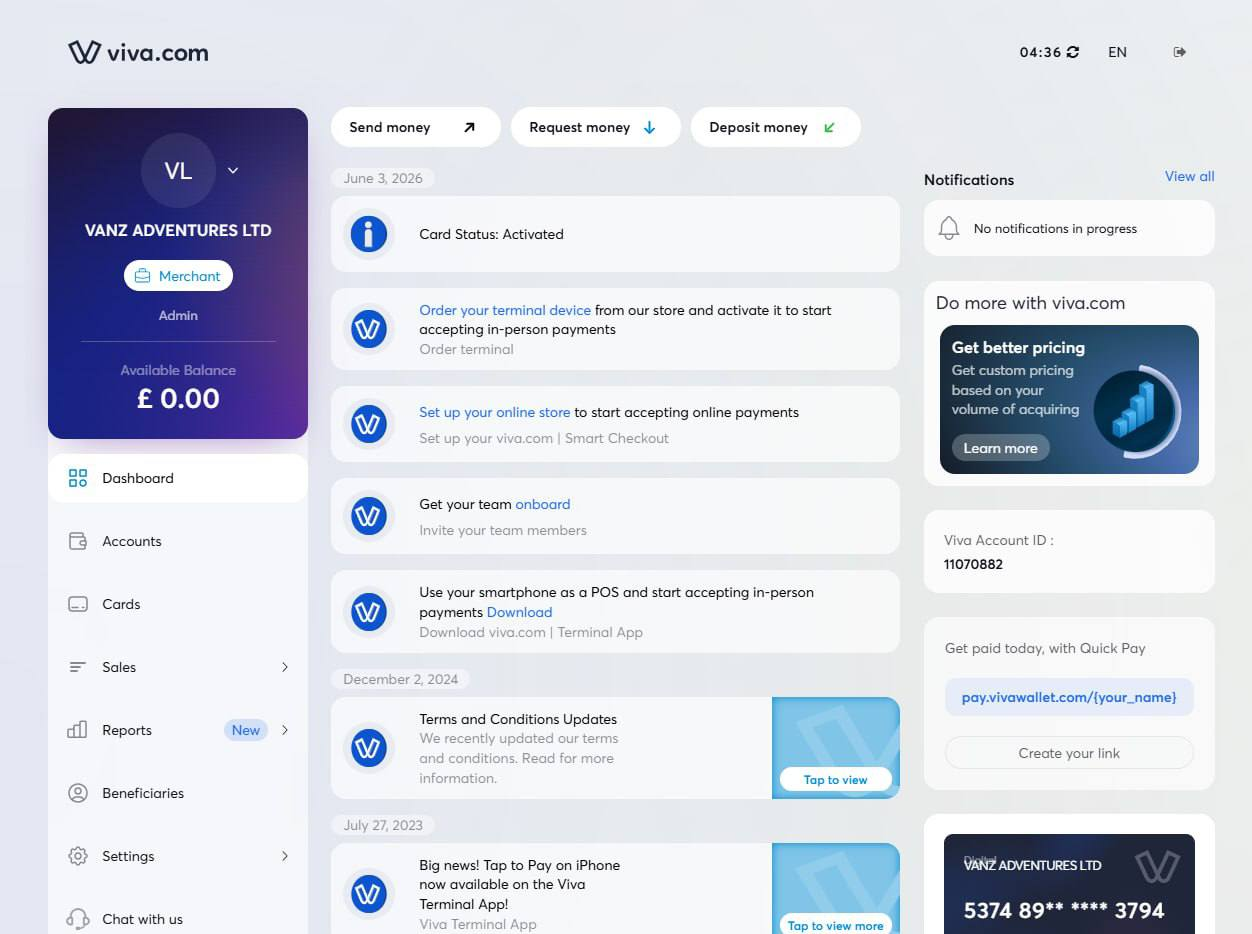Click the Deposit money button
Screen dimensions: 1252x934
coord(775,127)
